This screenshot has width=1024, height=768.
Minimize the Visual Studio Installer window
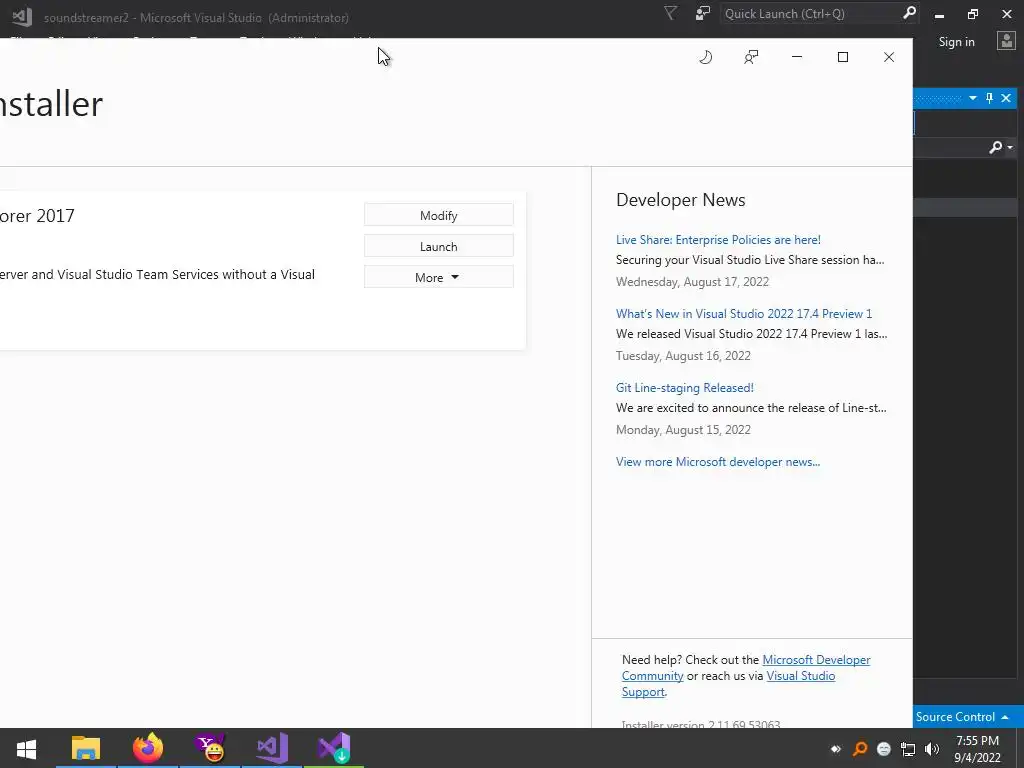coord(797,57)
